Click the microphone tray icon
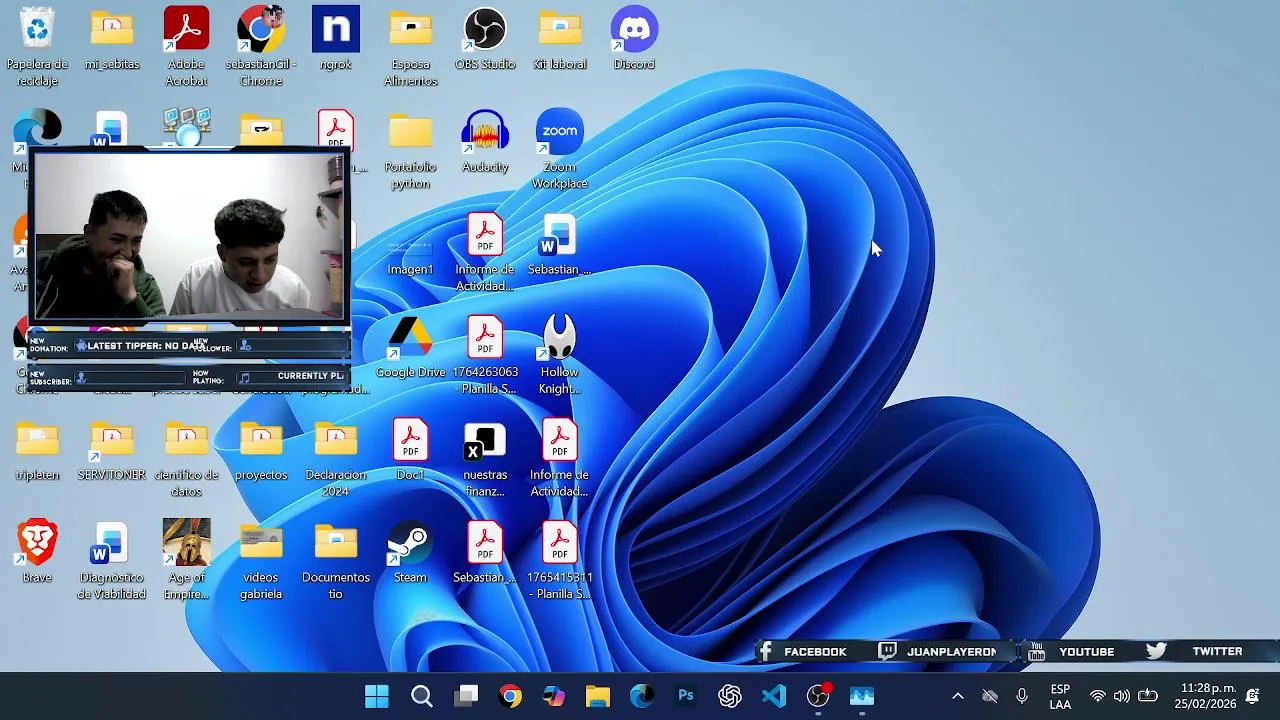The width and height of the screenshot is (1280, 720). point(1022,696)
